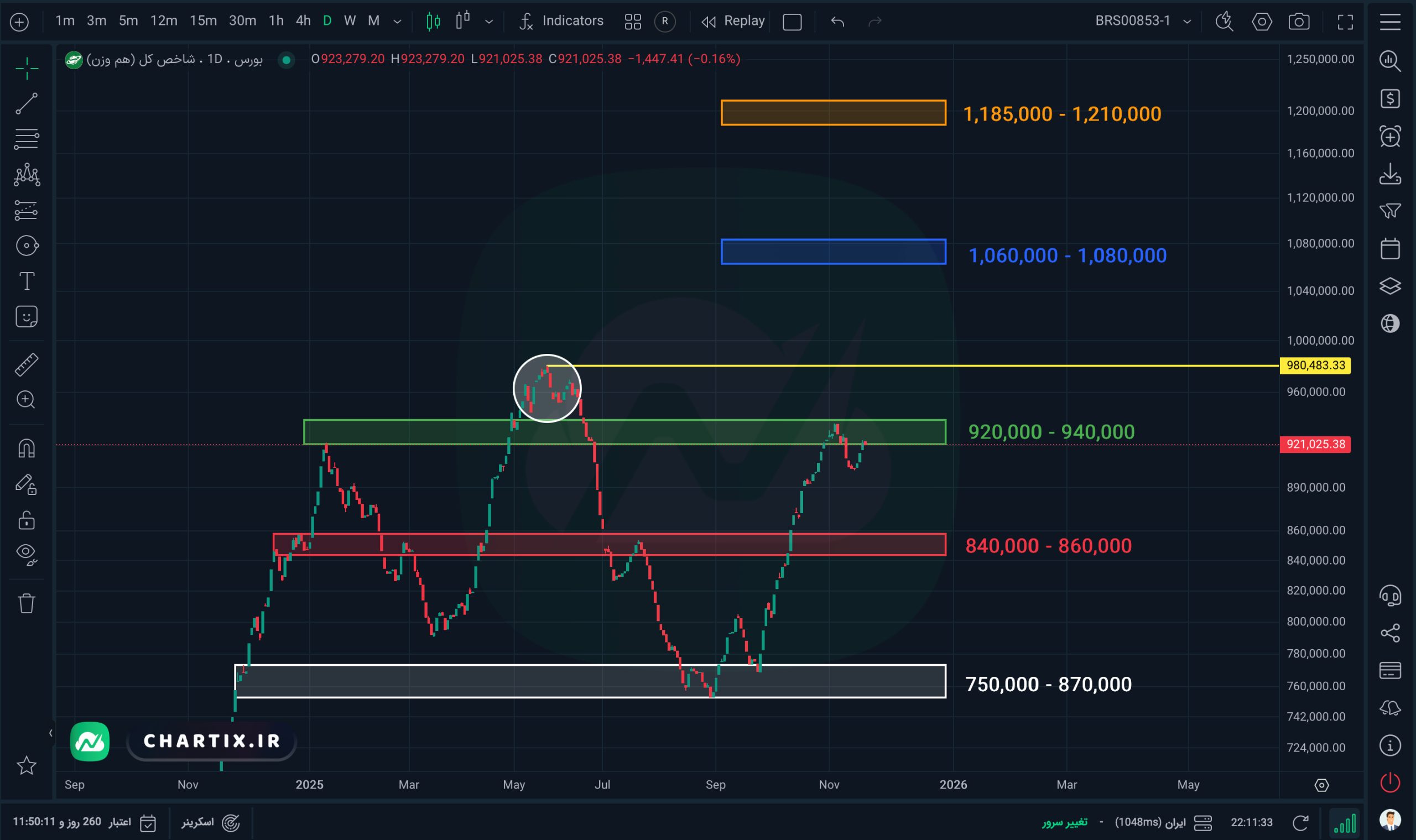The width and height of the screenshot is (1416, 840).
Task: Open the calendar icon in right sidebar
Action: 1390,248
